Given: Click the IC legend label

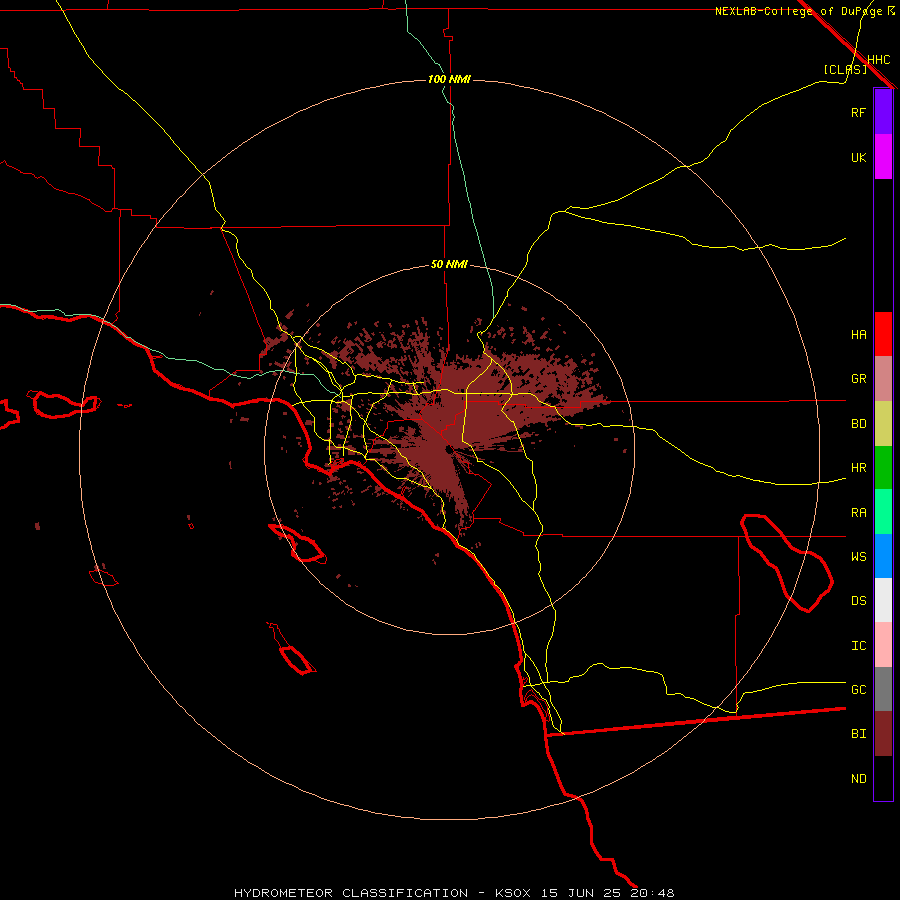Looking at the screenshot, I should [858, 646].
